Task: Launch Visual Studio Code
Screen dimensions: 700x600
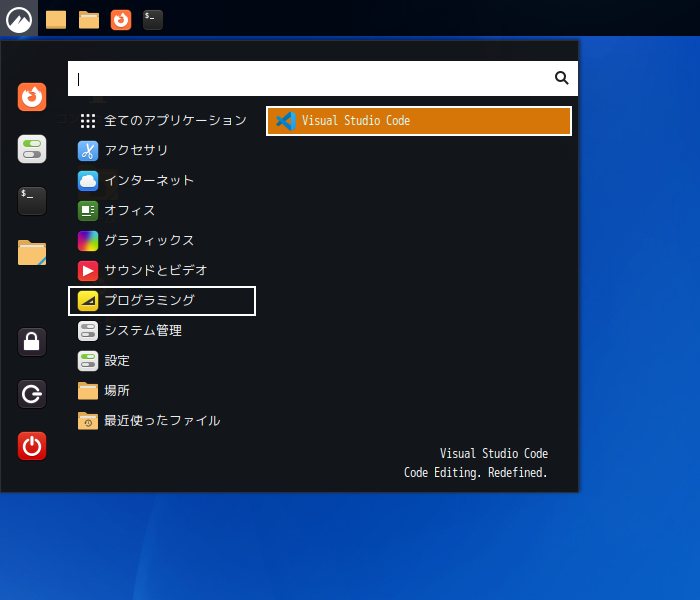Action: point(419,121)
